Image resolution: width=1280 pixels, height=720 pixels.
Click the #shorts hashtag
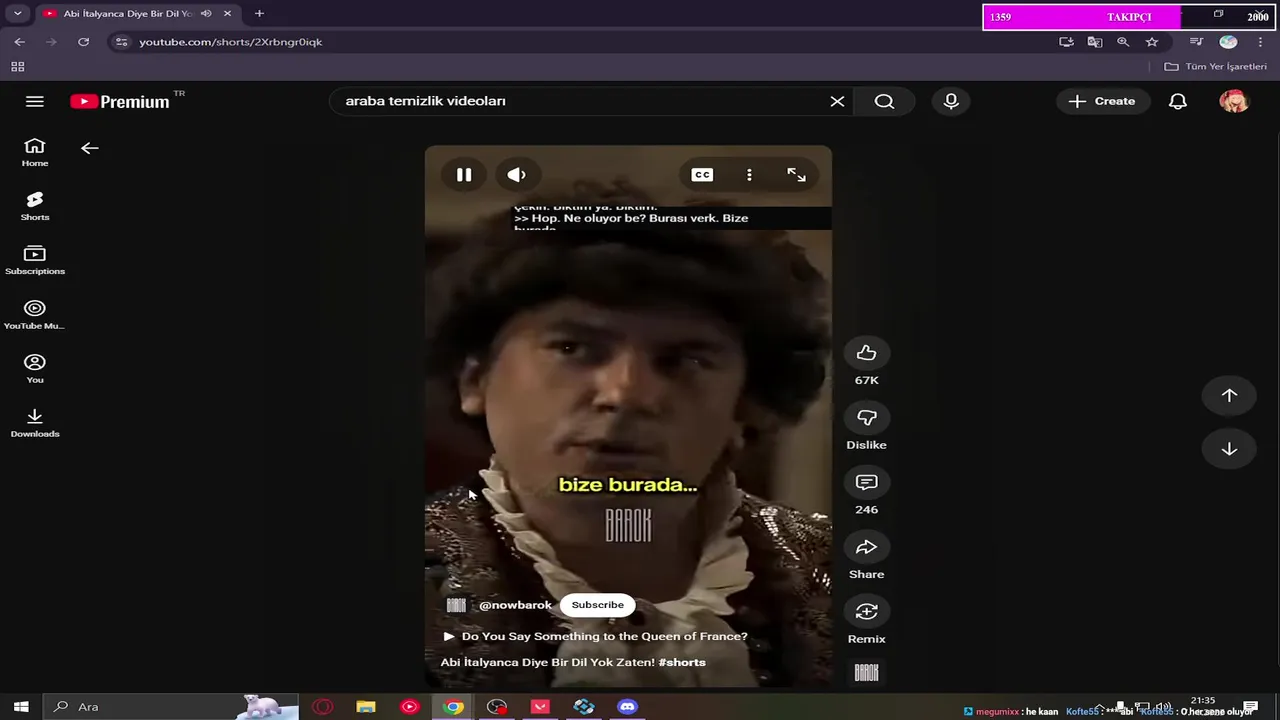pyautogui.click(x=682, y=662)
